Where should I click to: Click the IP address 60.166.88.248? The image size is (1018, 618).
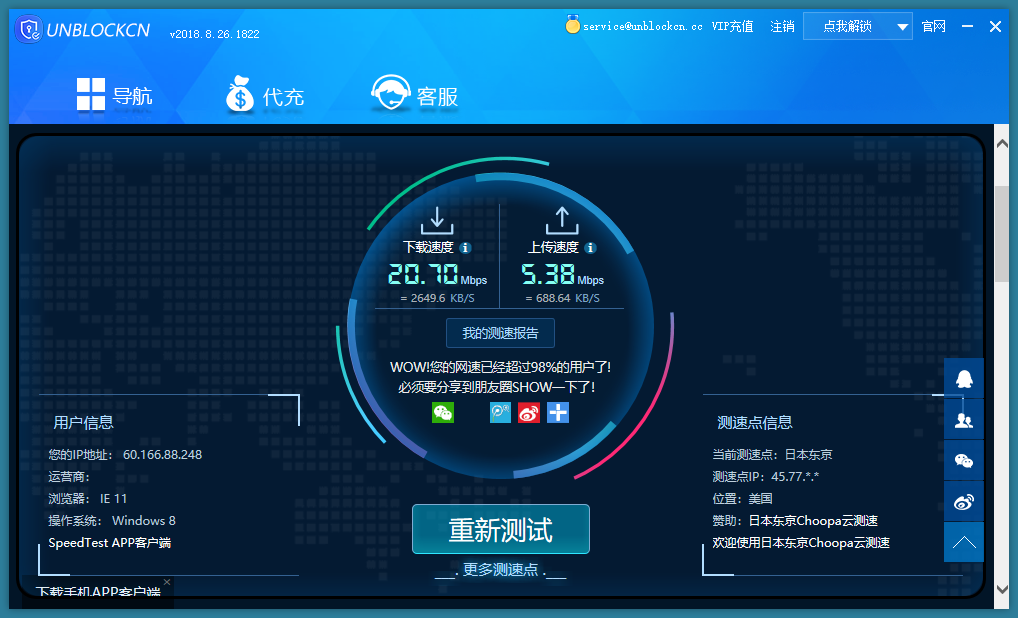coord(162,454)
